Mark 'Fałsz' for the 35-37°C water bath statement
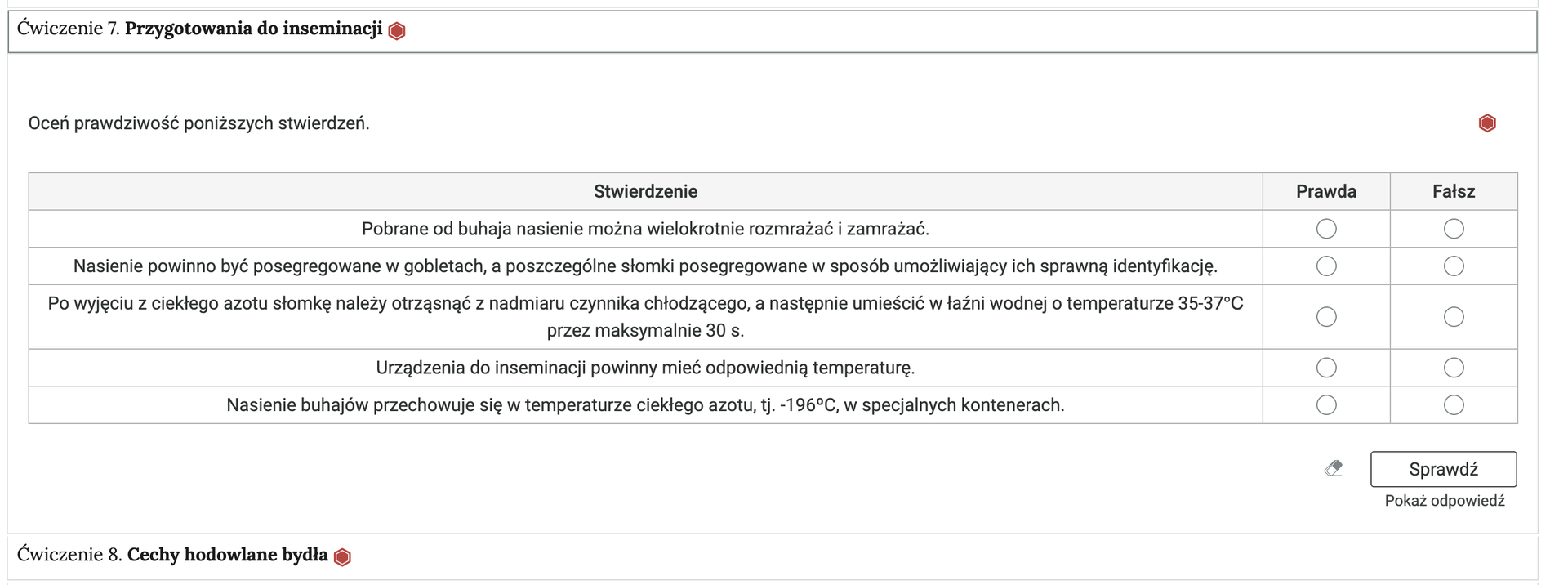1568x585 pixels. coord(1453,316)
